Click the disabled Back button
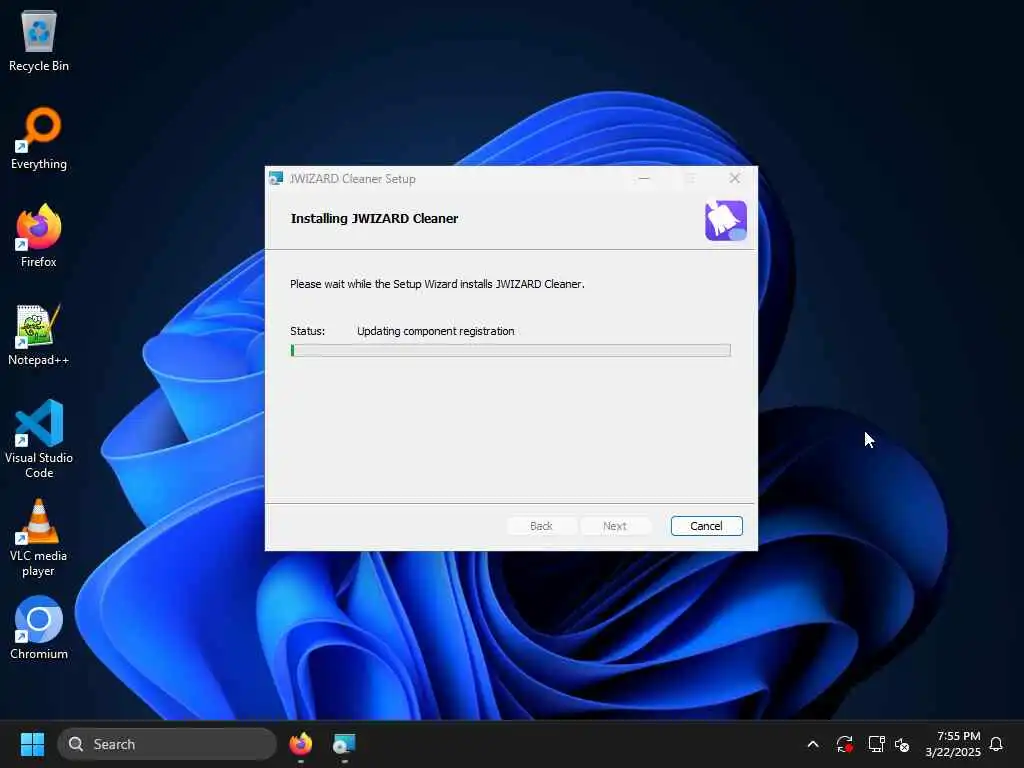 [x=541, y=526]
